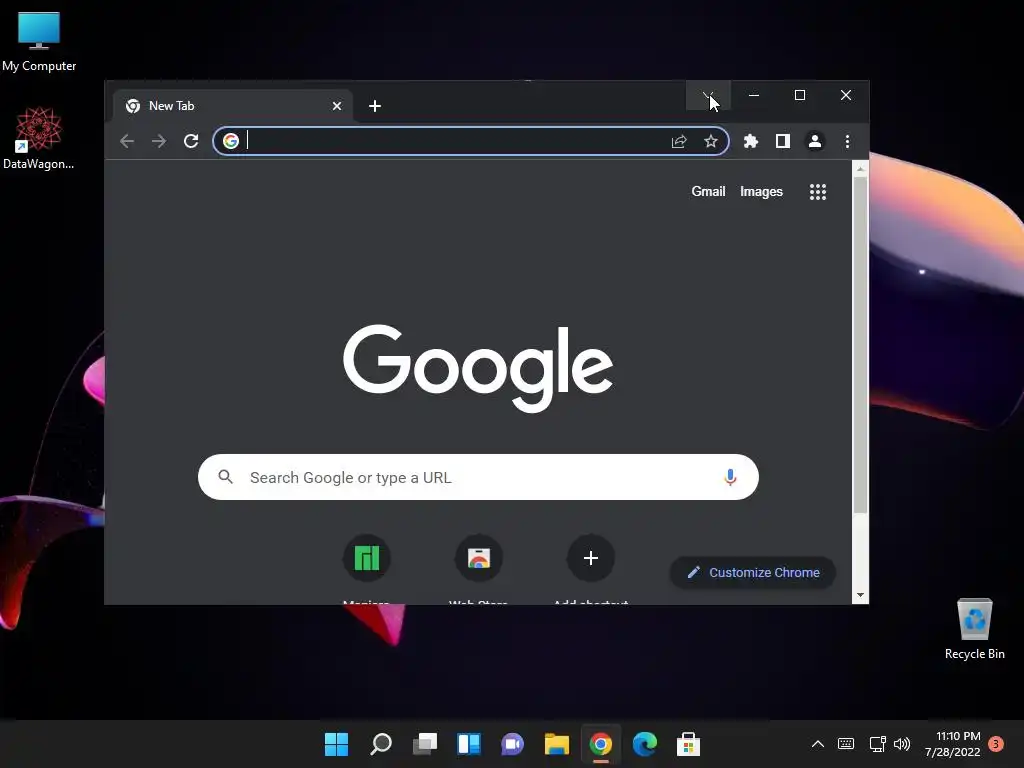Add a new shortcut tile
This screenshot has width=1024, height=768.
(x=591, y=558)
